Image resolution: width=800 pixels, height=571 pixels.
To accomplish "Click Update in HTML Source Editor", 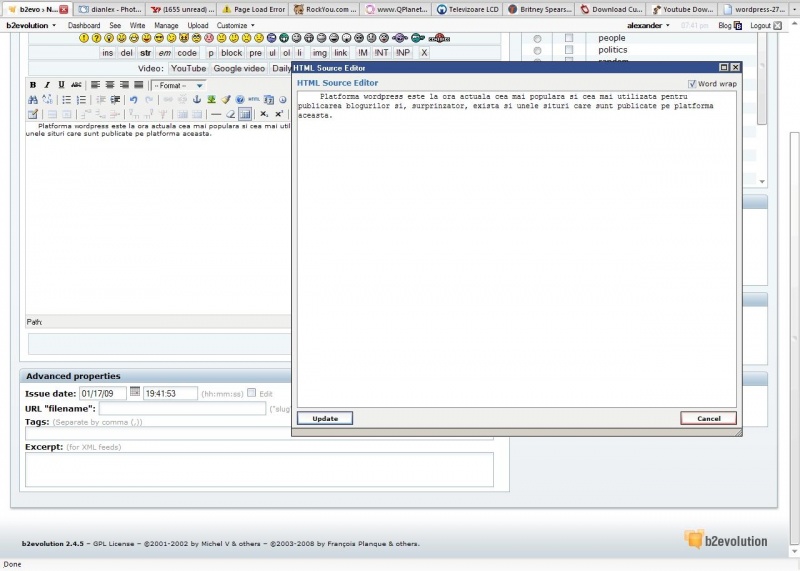I will (x=325, y=418).
